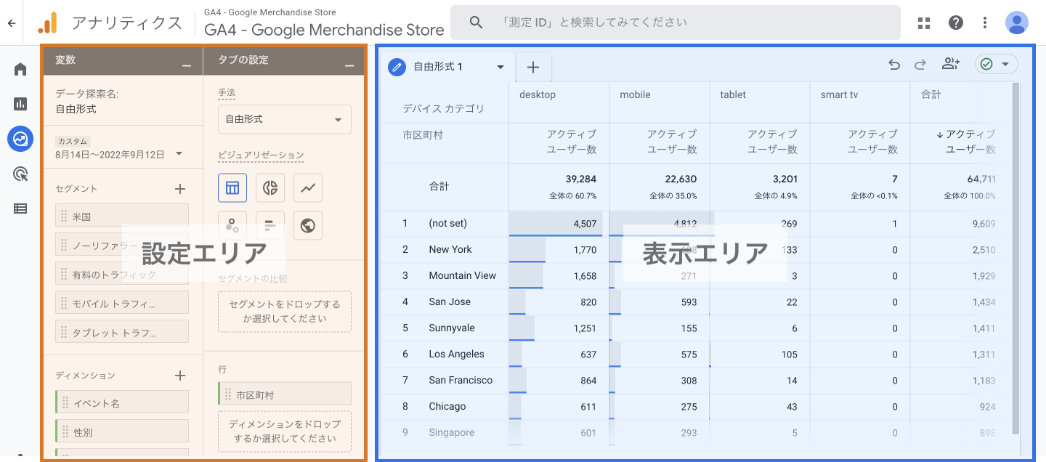Click the redo arrow icon
The width and height of the screenshot is (1046, 462).
pos(920,65)
